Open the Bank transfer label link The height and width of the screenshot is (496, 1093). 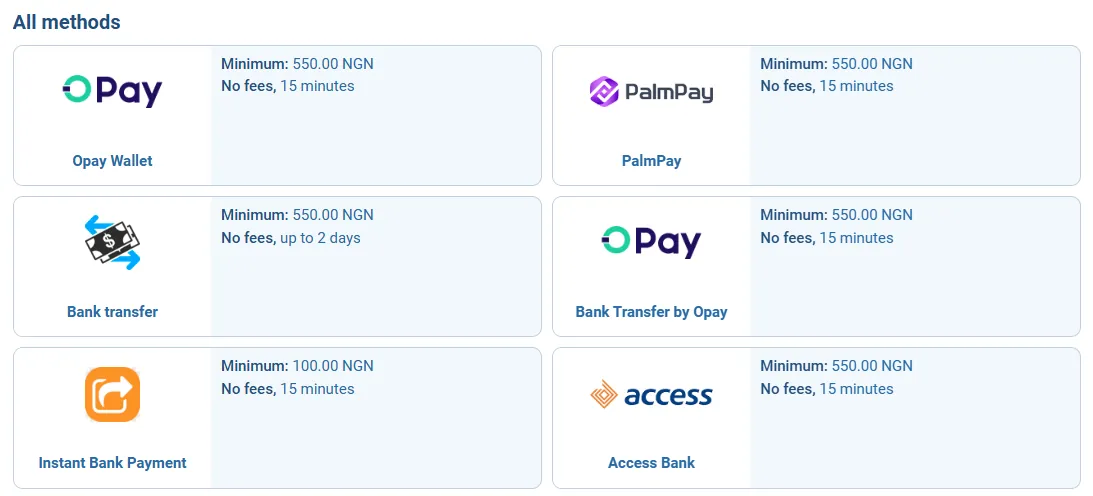112,311
